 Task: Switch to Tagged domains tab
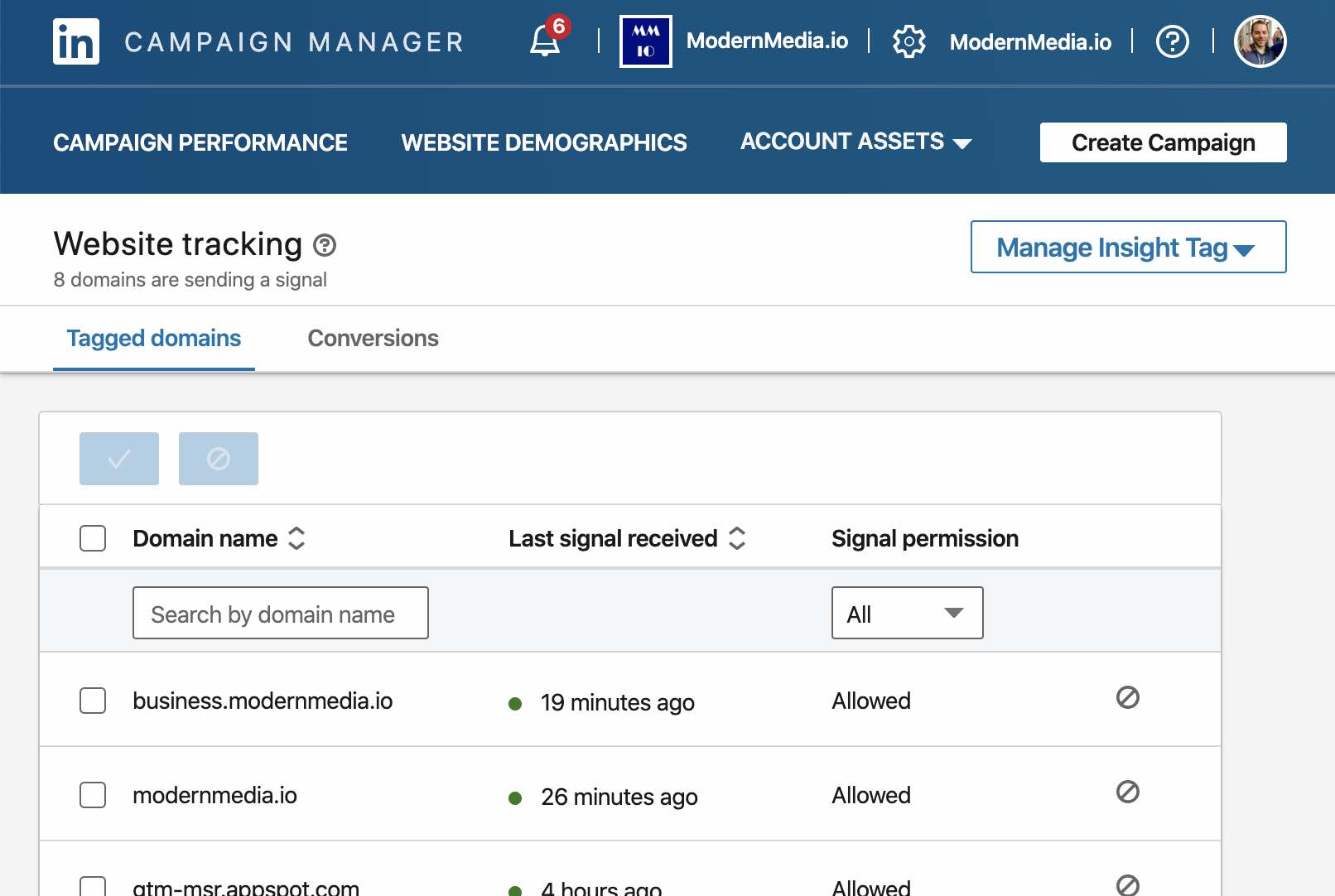(x=154, y=338)
